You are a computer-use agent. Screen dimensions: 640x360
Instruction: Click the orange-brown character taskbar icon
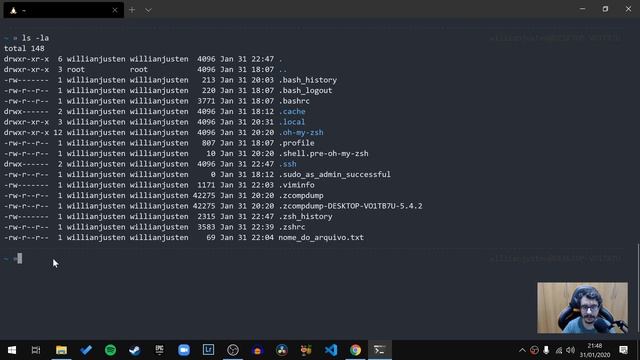click(306, 350)
